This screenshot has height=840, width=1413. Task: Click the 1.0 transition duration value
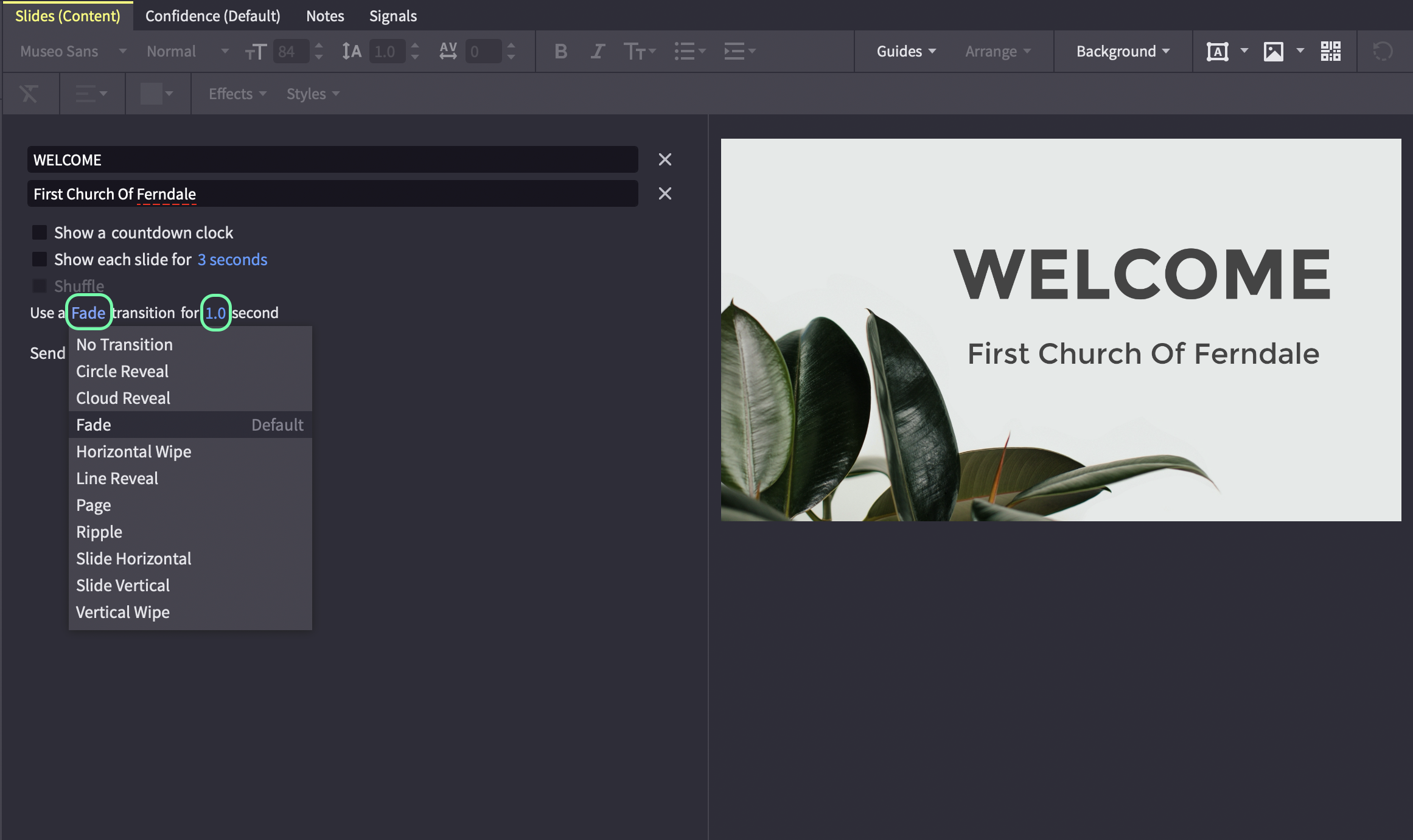(215, 313)
